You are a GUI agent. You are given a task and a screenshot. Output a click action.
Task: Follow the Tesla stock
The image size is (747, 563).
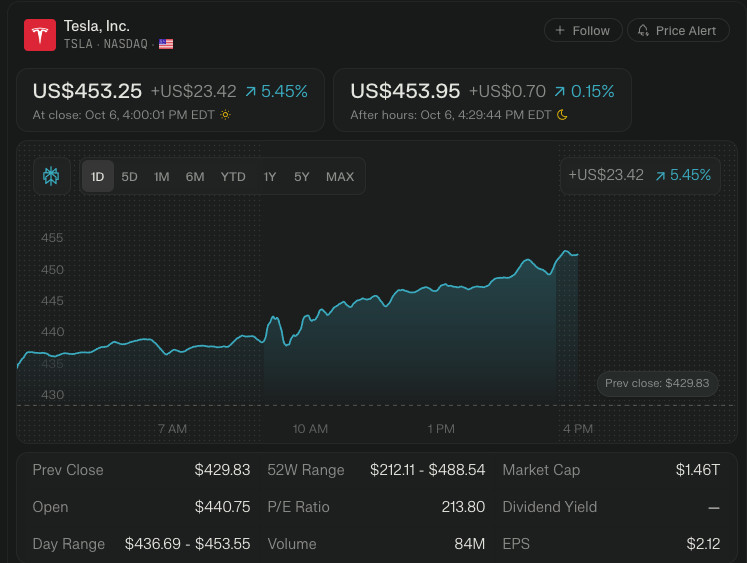point(583,31)
